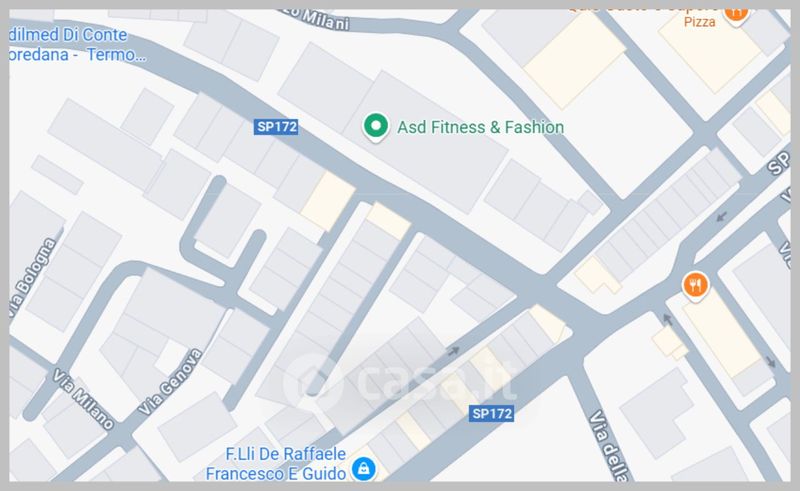Click the Via Bologna street label
This screenshot has height=491, width=800.
[33, 278]
